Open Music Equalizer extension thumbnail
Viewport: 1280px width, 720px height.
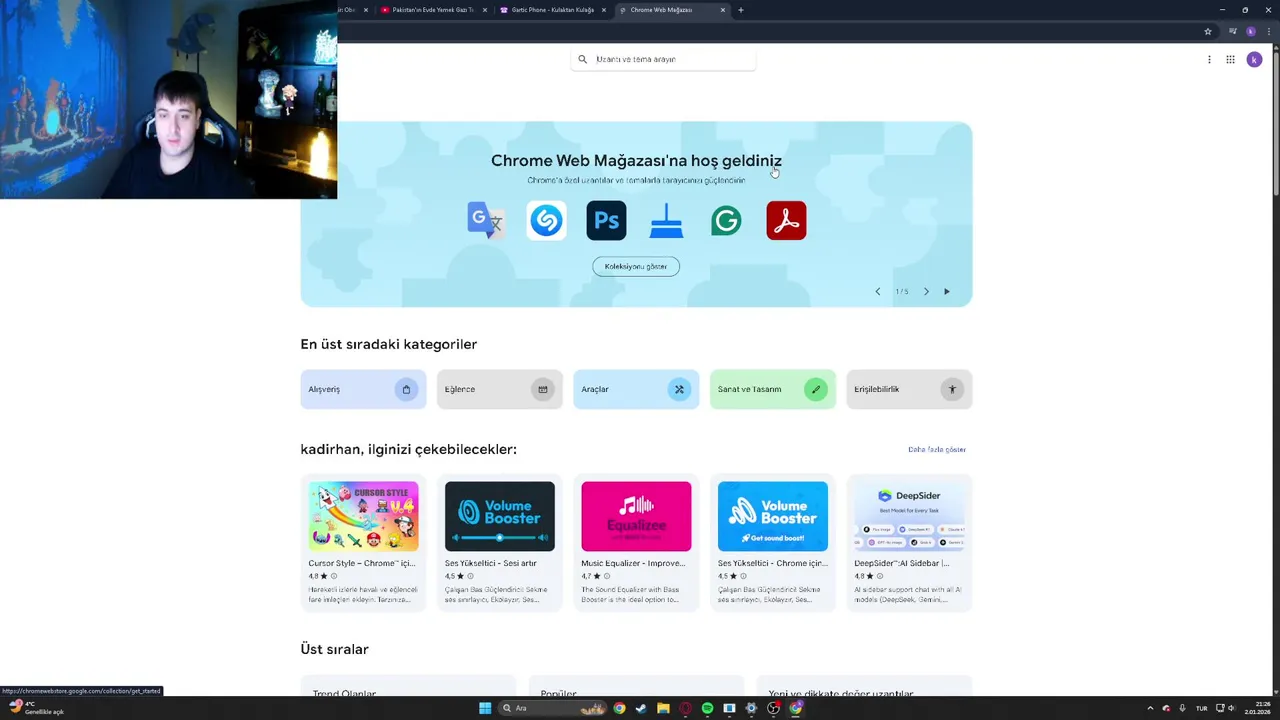tap(636, 516)
